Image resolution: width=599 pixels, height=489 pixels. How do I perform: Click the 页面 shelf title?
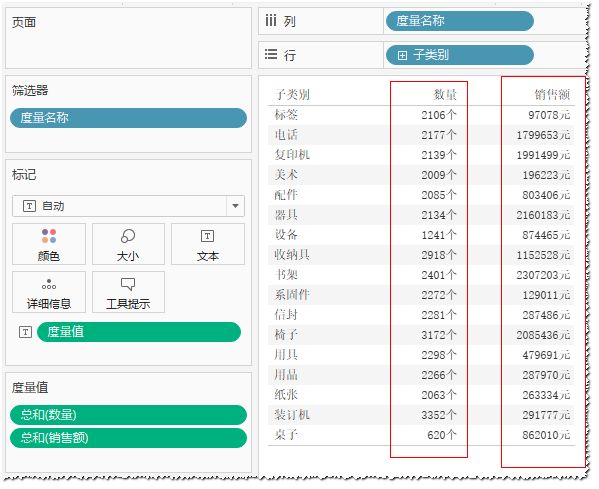click(24, 23)
